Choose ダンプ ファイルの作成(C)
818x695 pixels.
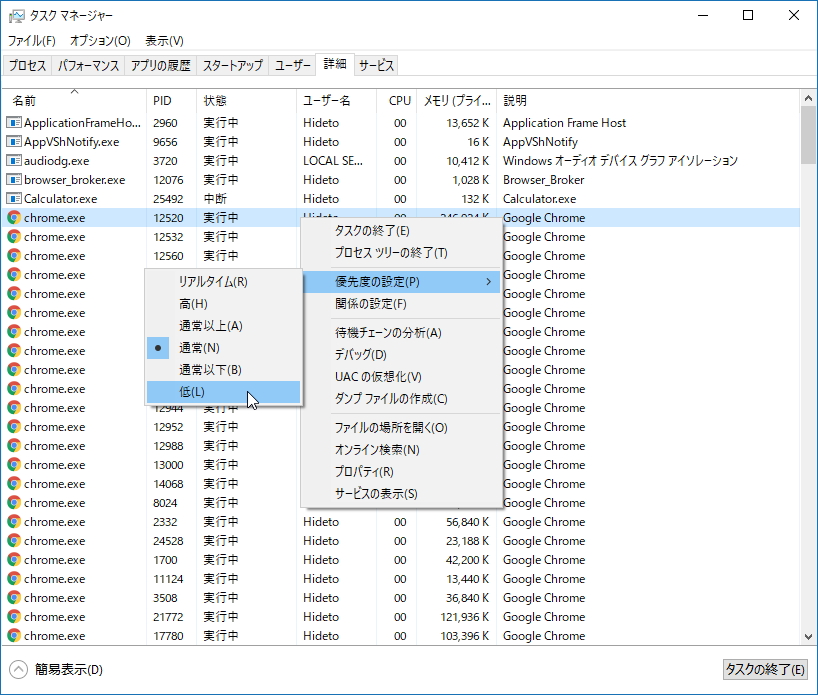(x=401, y=399)
